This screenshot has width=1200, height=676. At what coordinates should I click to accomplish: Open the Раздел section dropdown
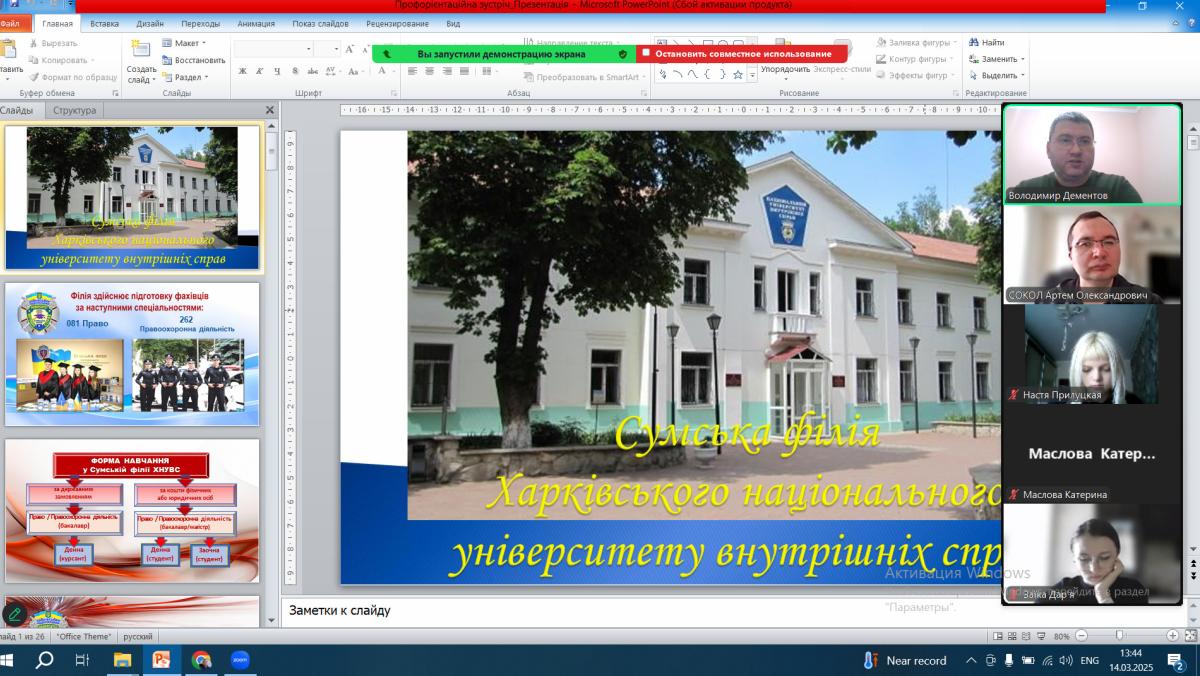coord(184,77)
